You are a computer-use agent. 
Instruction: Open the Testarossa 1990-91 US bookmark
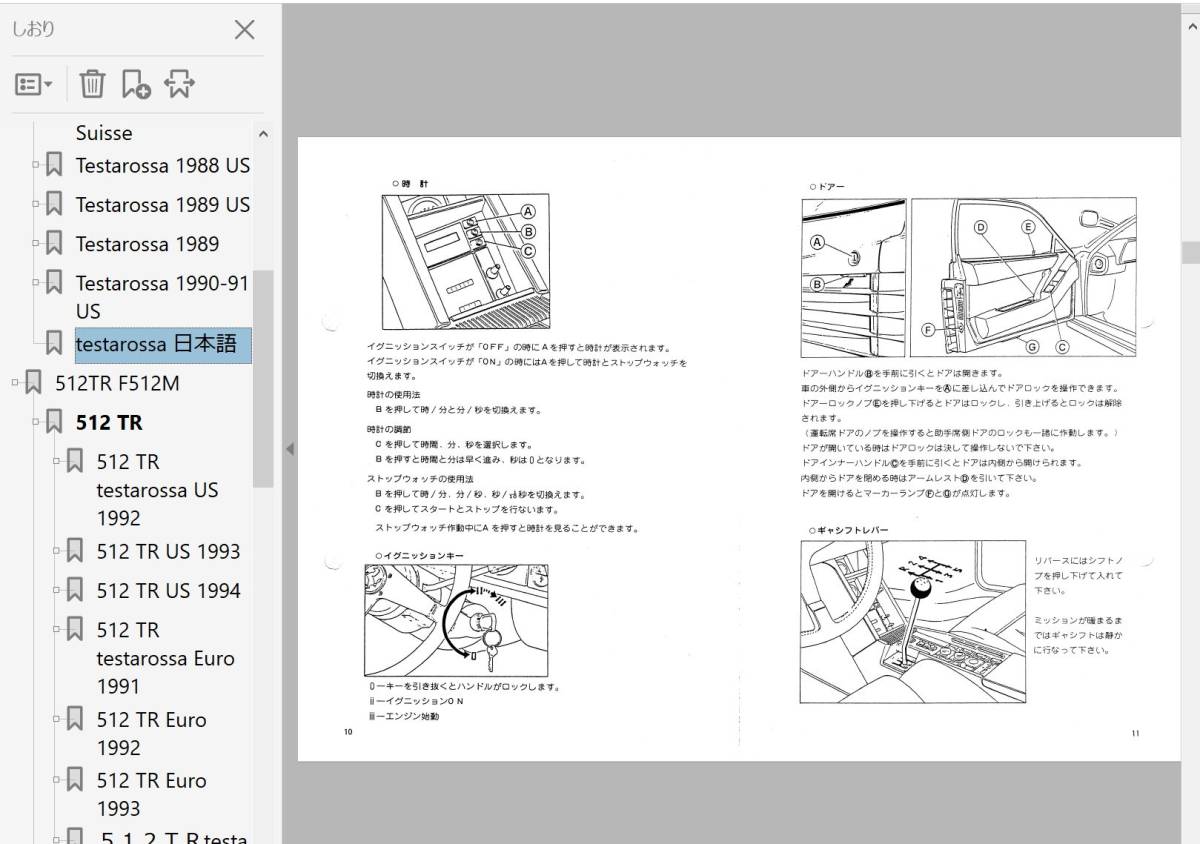pos(162,297)
